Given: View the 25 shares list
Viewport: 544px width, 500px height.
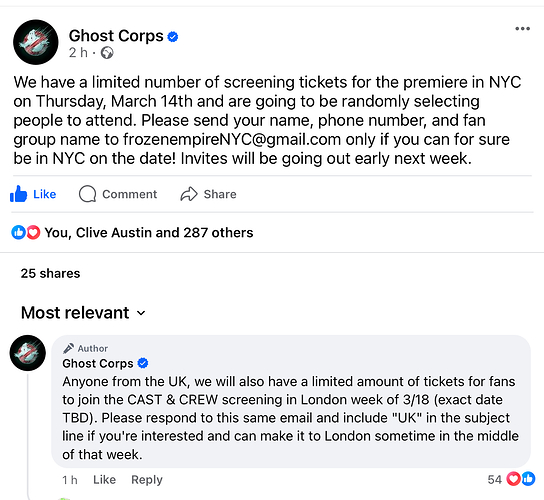Looking at the screenshot, I should pos(50,273).
